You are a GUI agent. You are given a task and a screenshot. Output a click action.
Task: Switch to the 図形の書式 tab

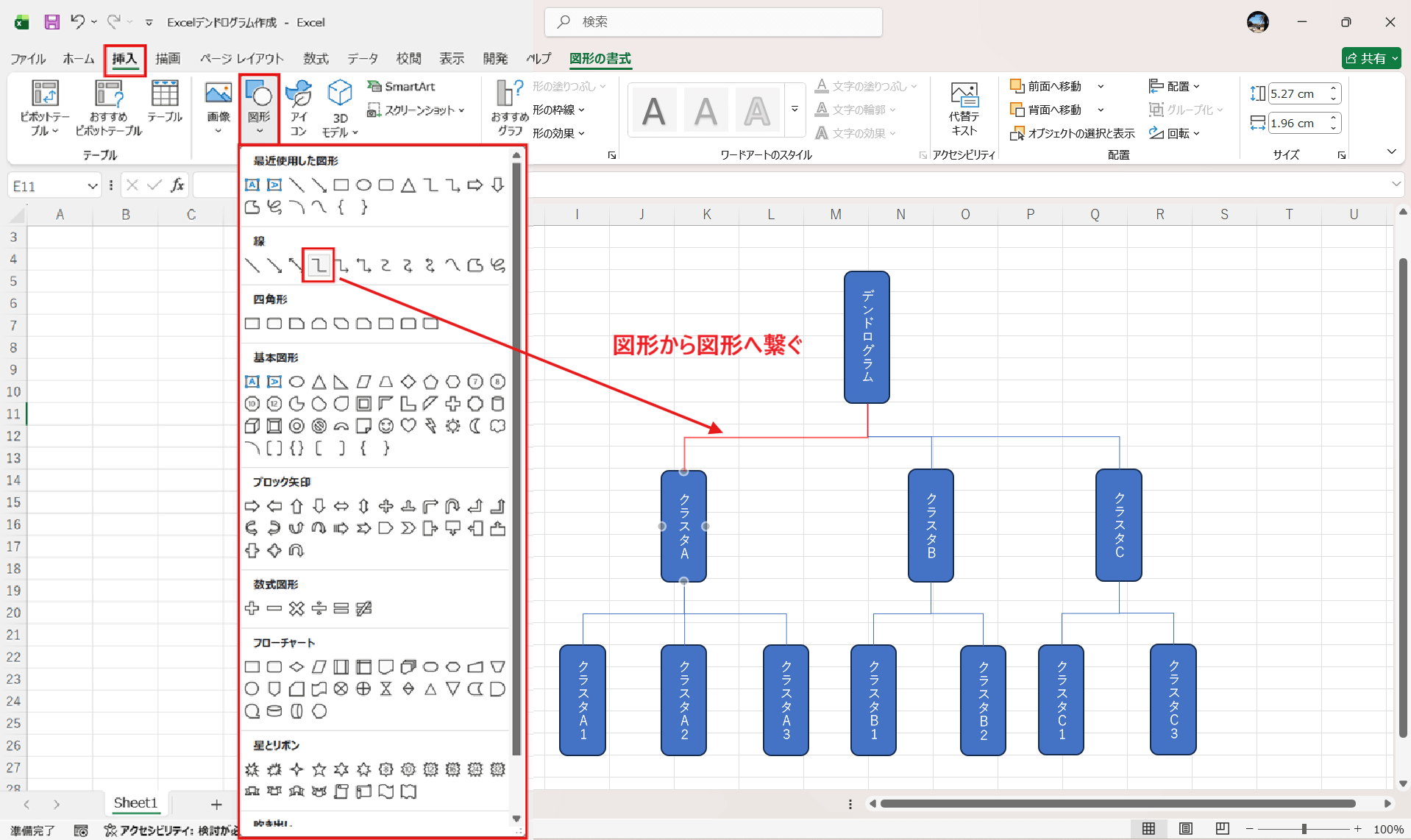pyautogui.click(x=600, y=59)
